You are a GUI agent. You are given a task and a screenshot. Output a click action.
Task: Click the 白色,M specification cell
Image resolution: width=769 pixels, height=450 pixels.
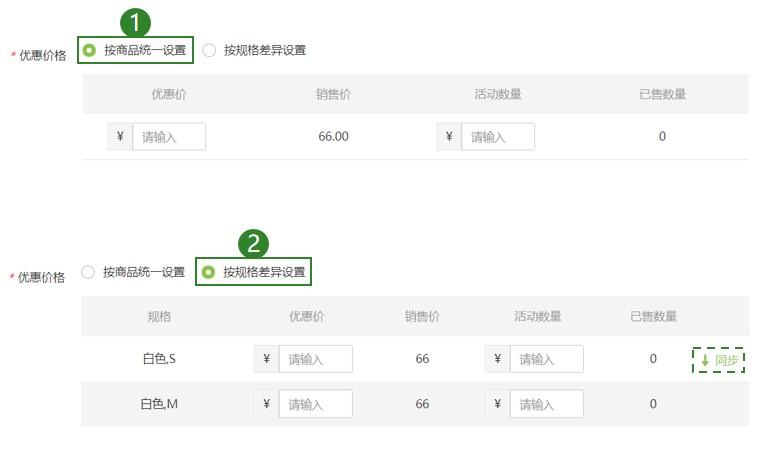pos(159,404)
